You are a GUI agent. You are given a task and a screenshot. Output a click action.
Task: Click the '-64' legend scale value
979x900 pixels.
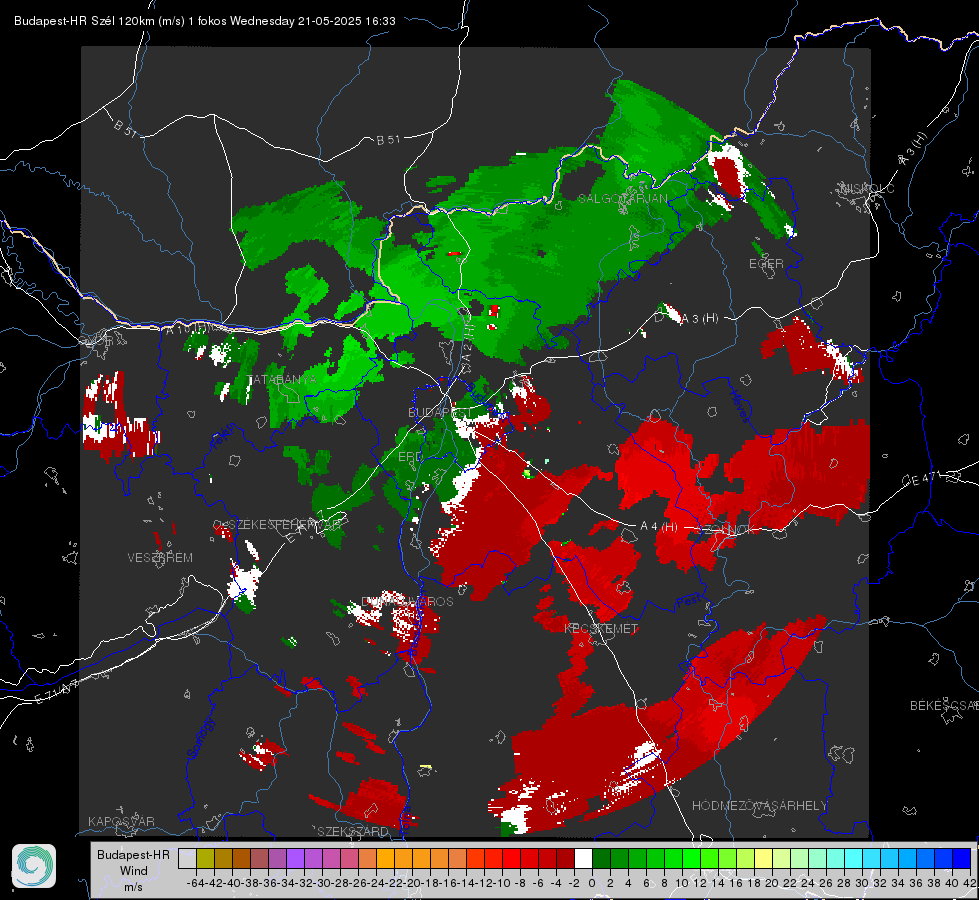[195, 883]
